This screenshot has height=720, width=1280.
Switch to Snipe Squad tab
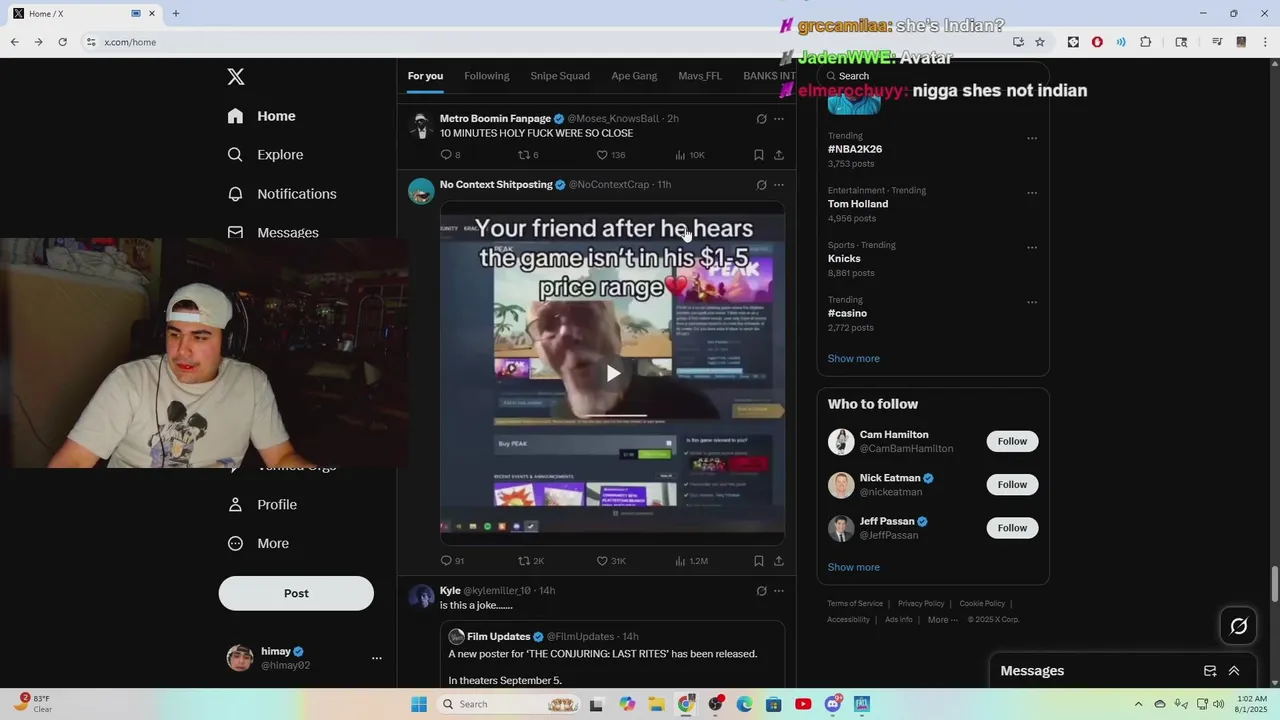click(x=560, y=76)
